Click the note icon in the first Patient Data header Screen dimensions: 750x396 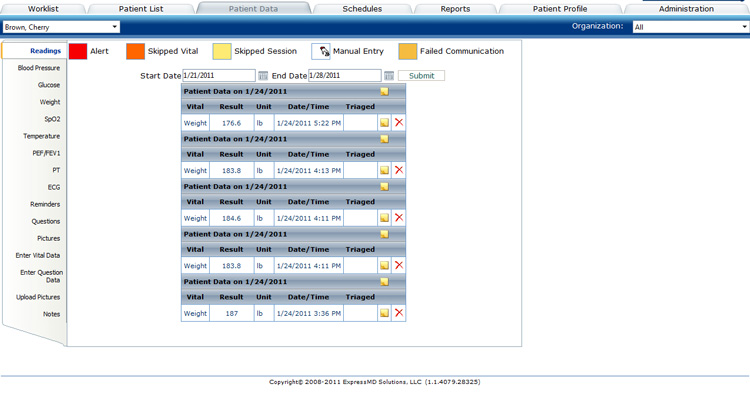click(x=385, y=91)
